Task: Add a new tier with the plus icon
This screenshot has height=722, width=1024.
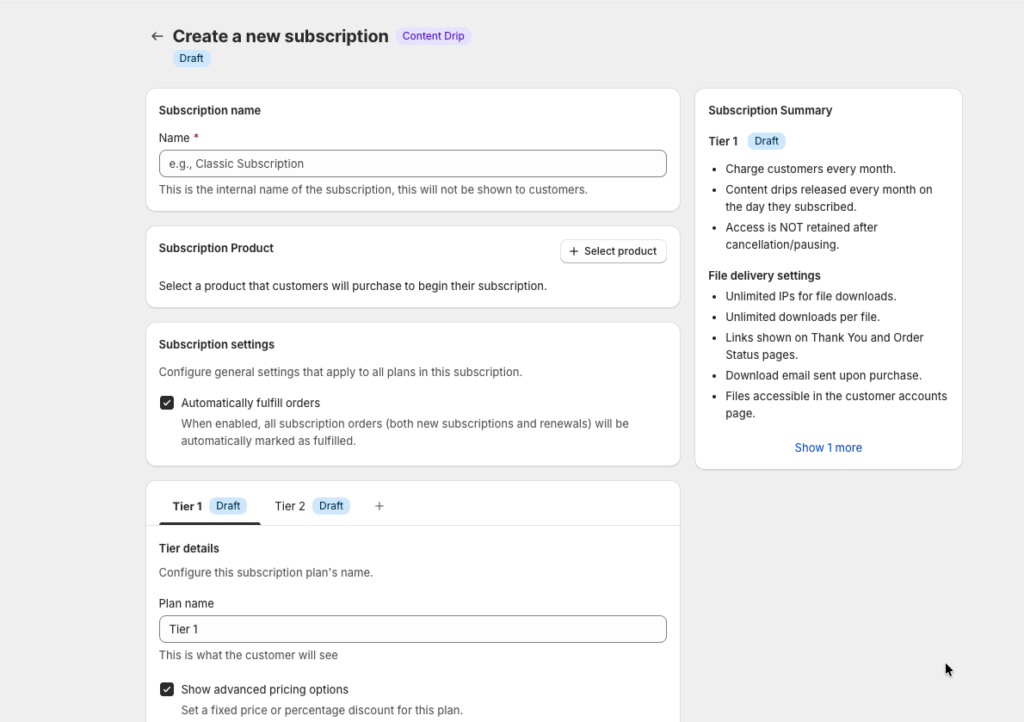Action: [x=379, y=506]
